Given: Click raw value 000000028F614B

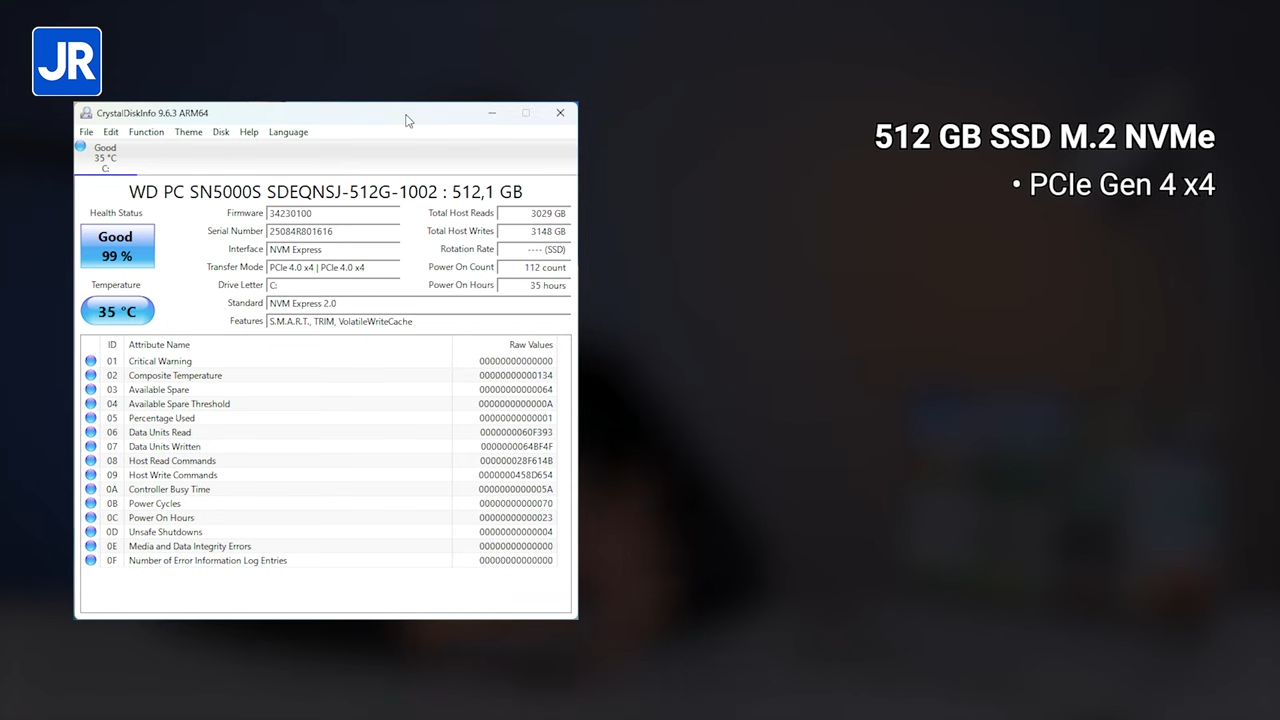Looking at the screenshot, I should (x=516, y=461).
